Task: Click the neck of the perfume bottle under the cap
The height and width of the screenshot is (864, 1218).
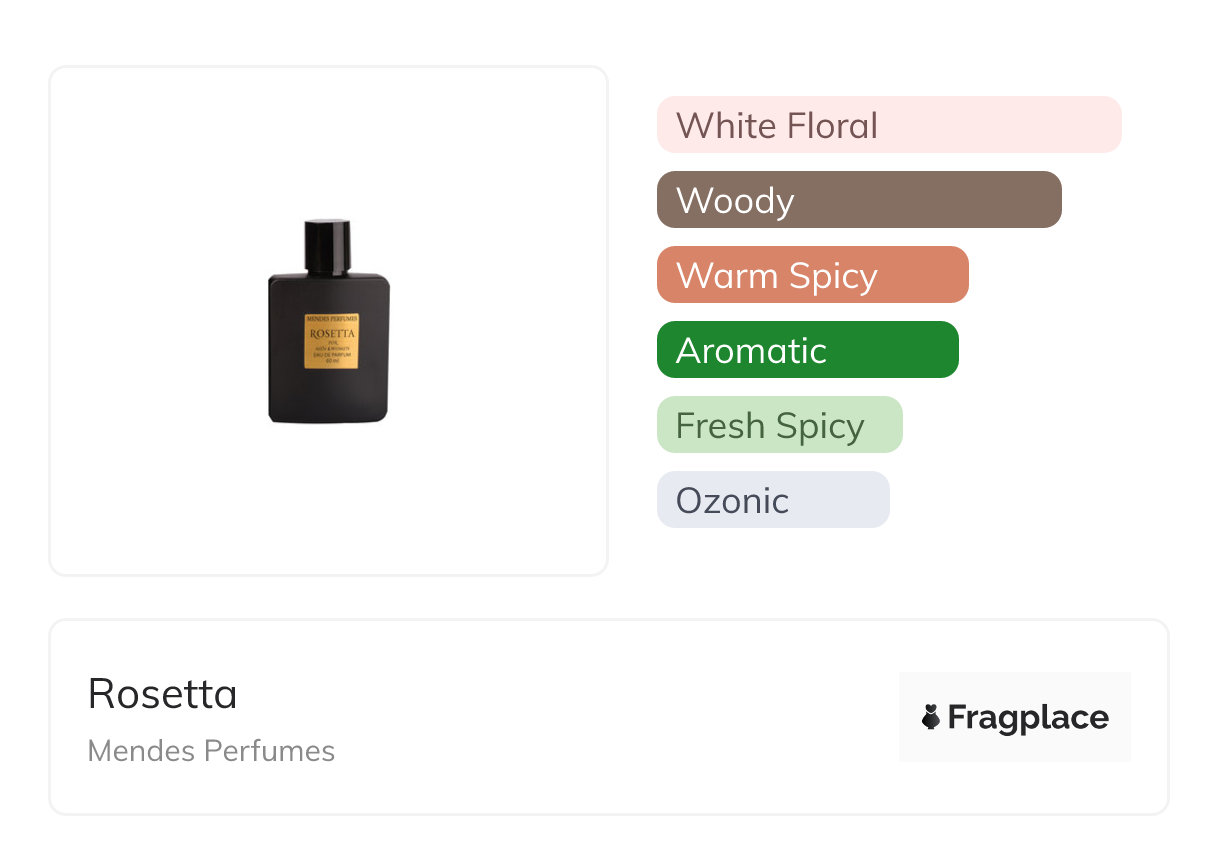Action: [328, 269]
